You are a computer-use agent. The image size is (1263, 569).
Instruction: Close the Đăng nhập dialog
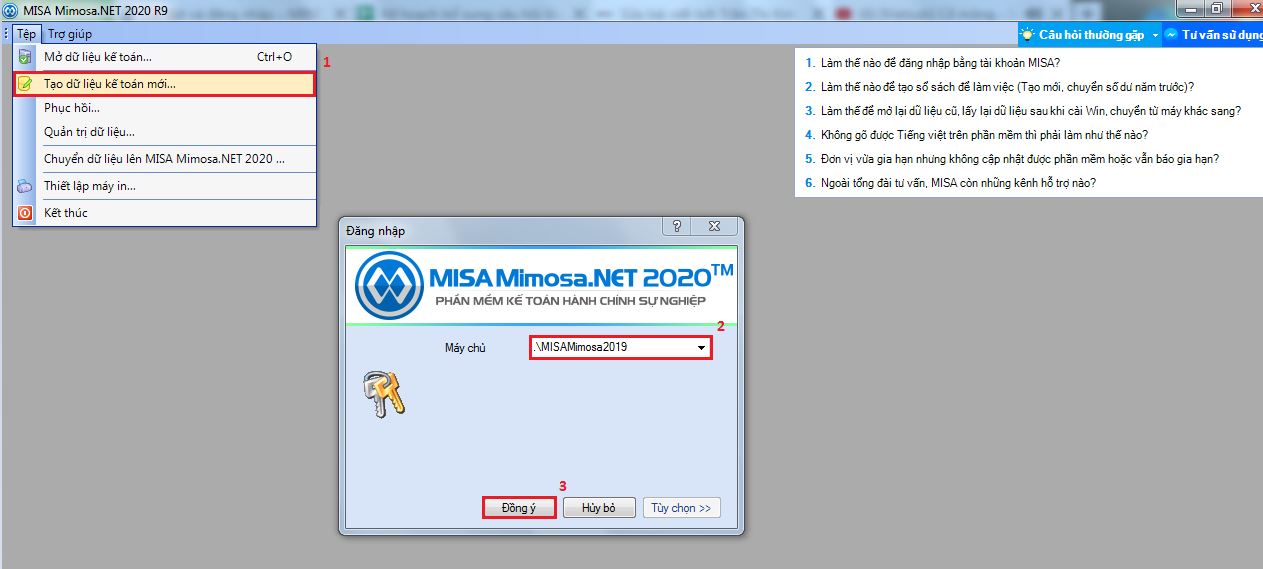(x=714, y=227)
